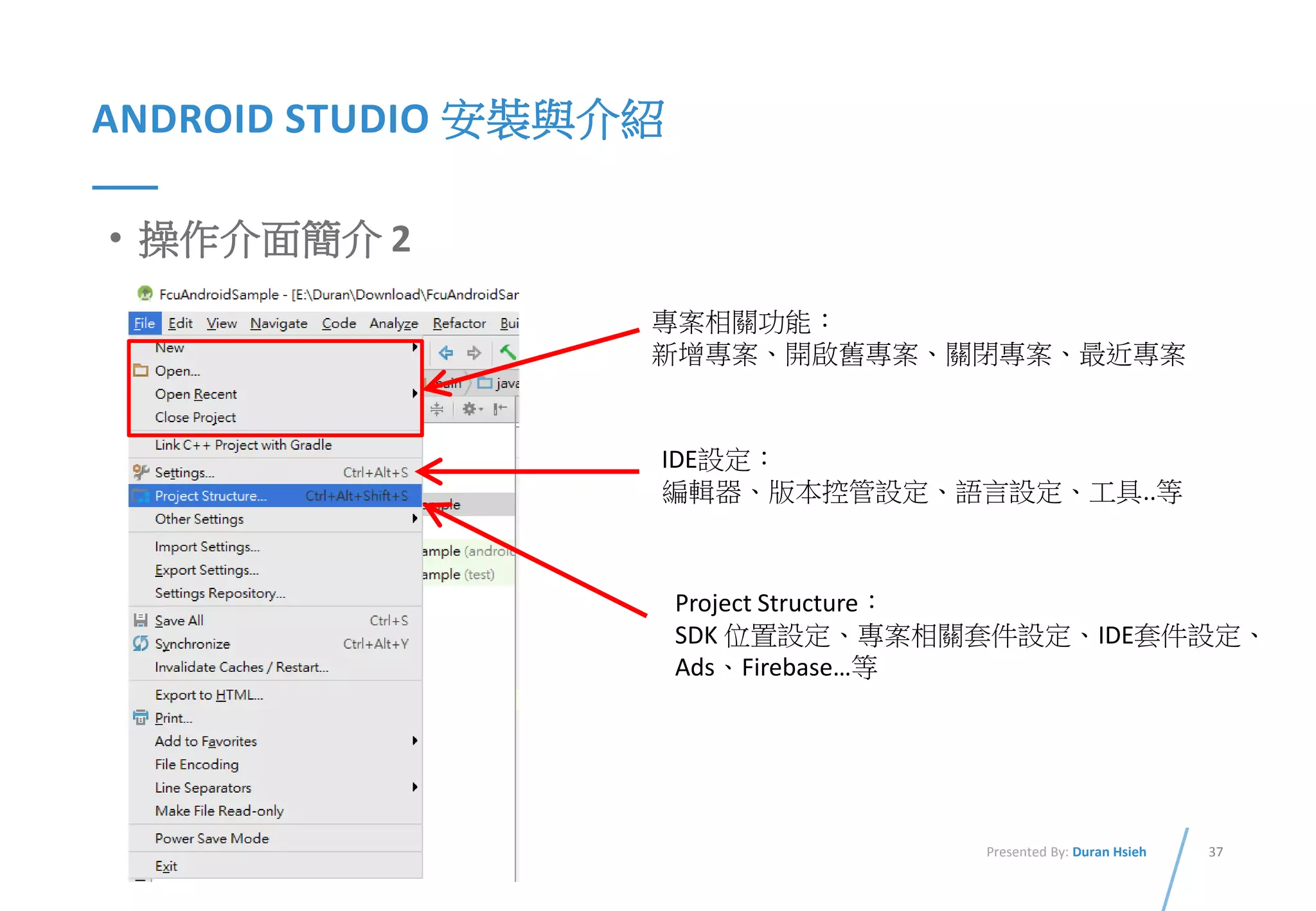
Task: Expand the New submenu arrow
Action: point(415,348)
